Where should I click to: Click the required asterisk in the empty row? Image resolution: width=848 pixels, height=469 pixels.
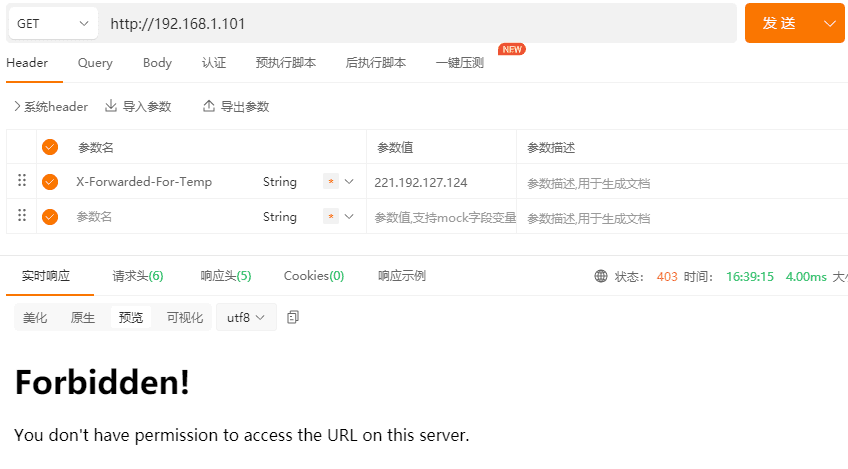(331, 217)
